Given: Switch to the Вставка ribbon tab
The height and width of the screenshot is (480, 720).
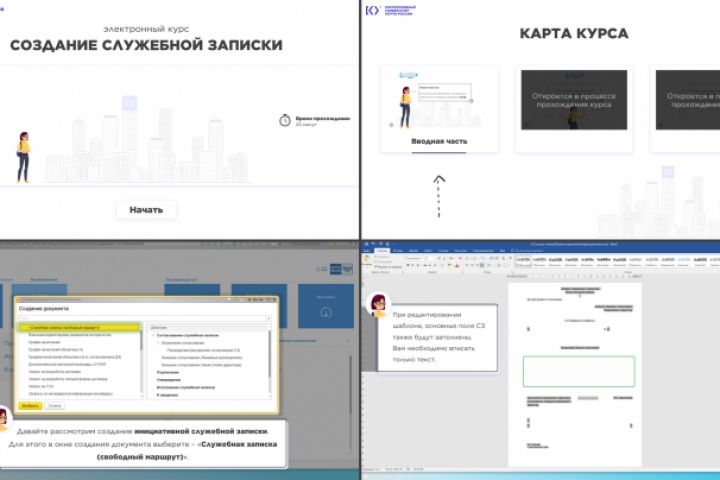Looking at the screenshot, I should point(398,251).
